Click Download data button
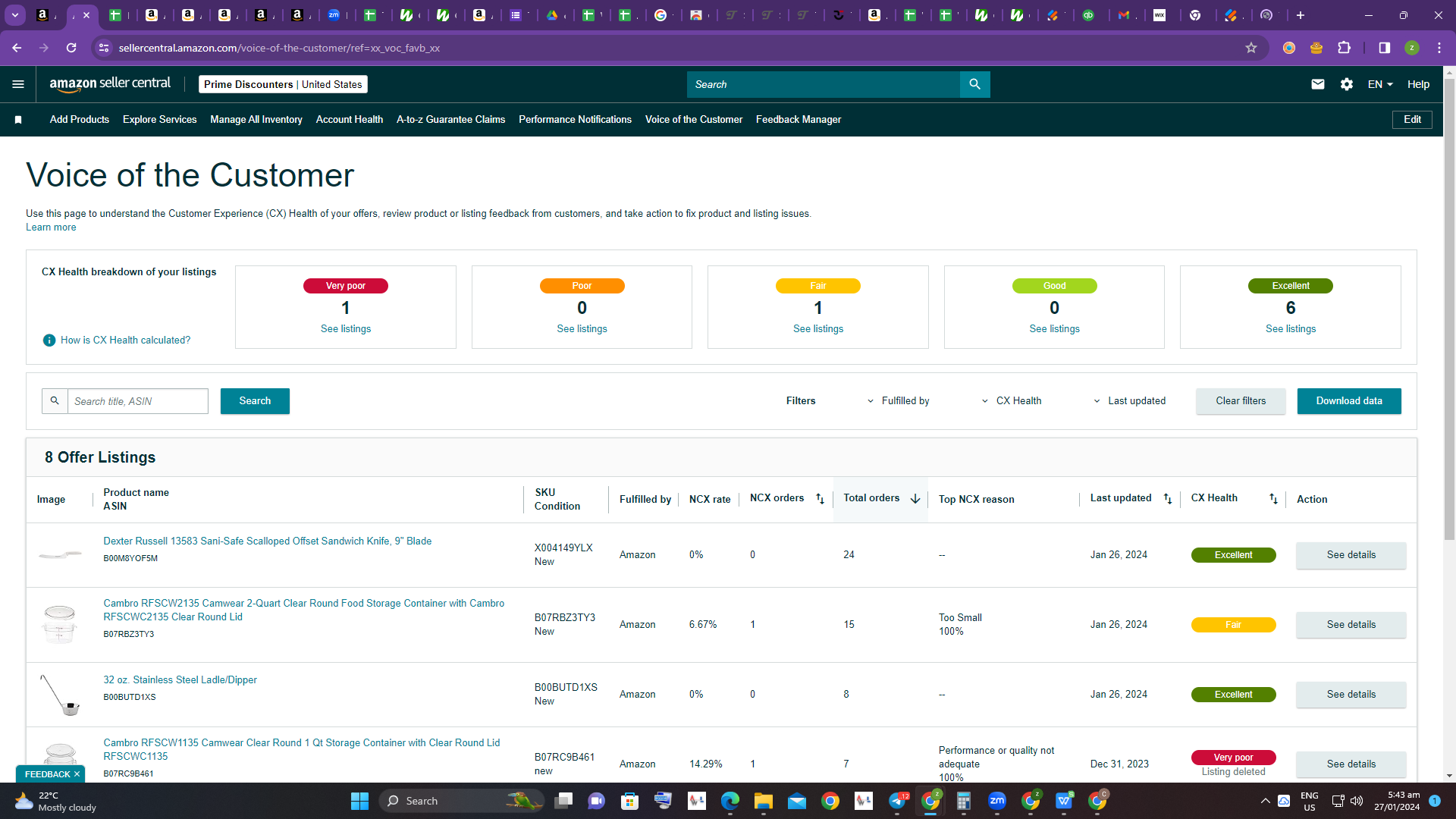The height and width of the screenshot is (819, 1456). pos(1349,401)
